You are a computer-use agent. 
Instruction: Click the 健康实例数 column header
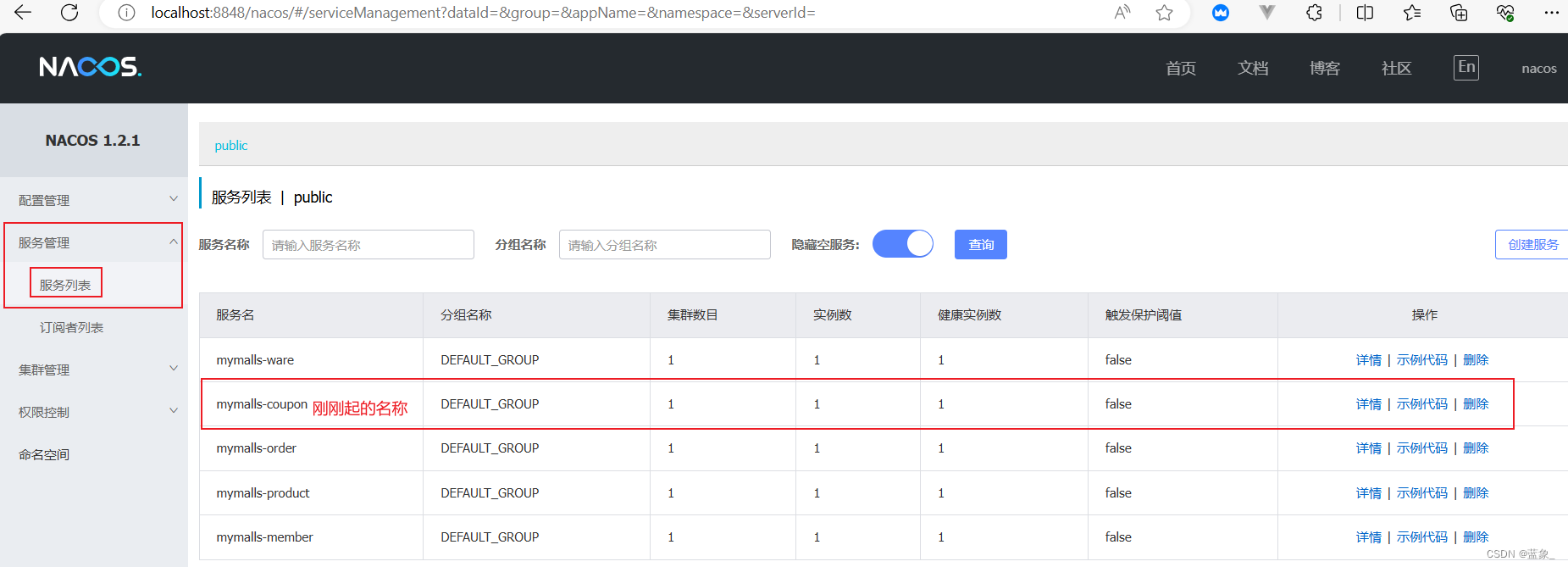point(969,315)
